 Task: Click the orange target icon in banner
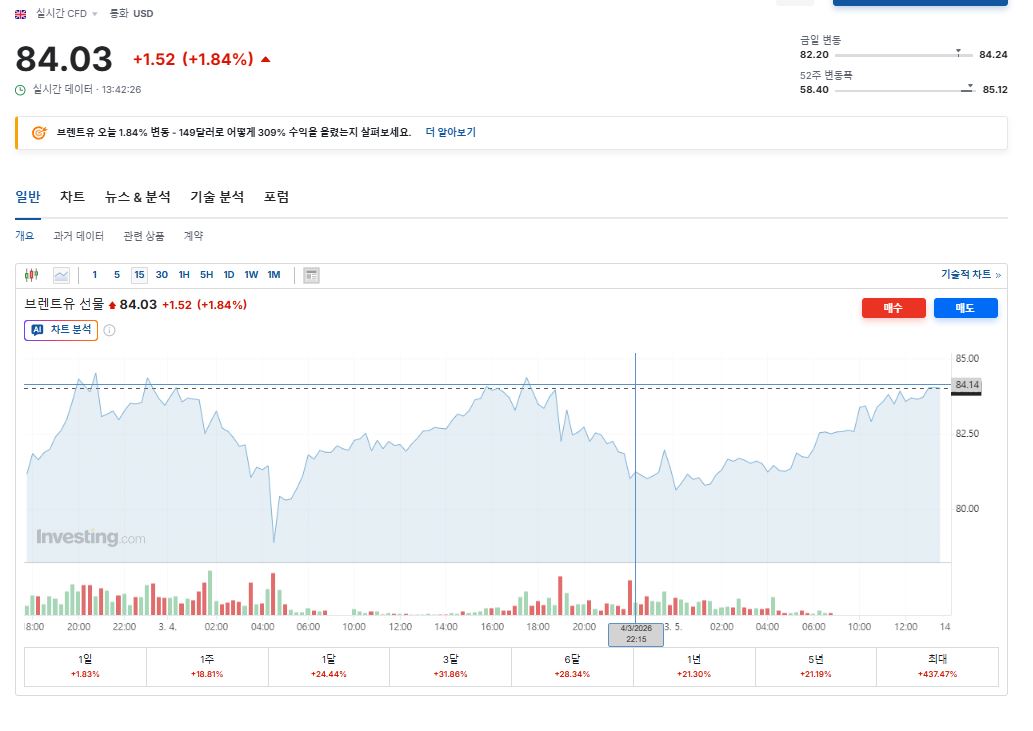40,132
